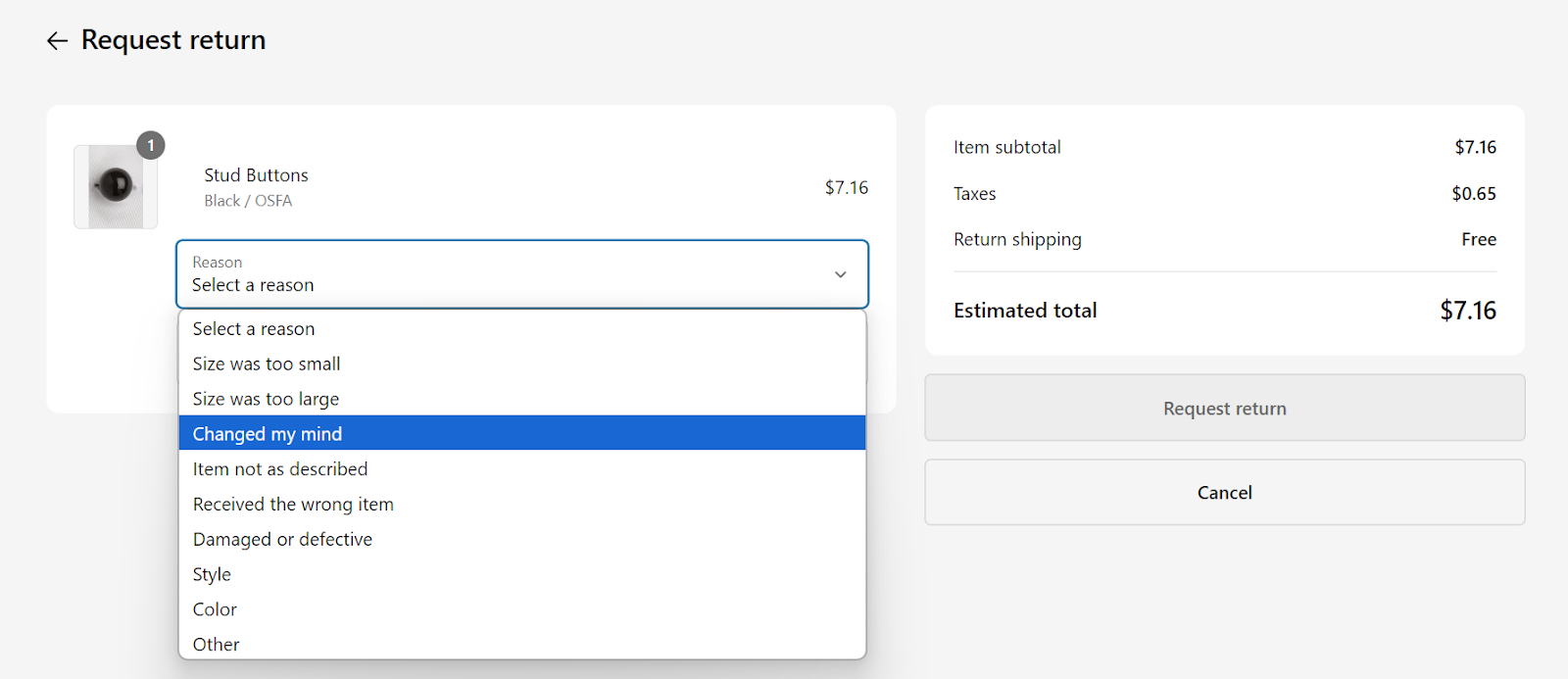Open the Reason dropdown field
The height and width of the screenshot is (679, 1568).
tap(522, 274)
